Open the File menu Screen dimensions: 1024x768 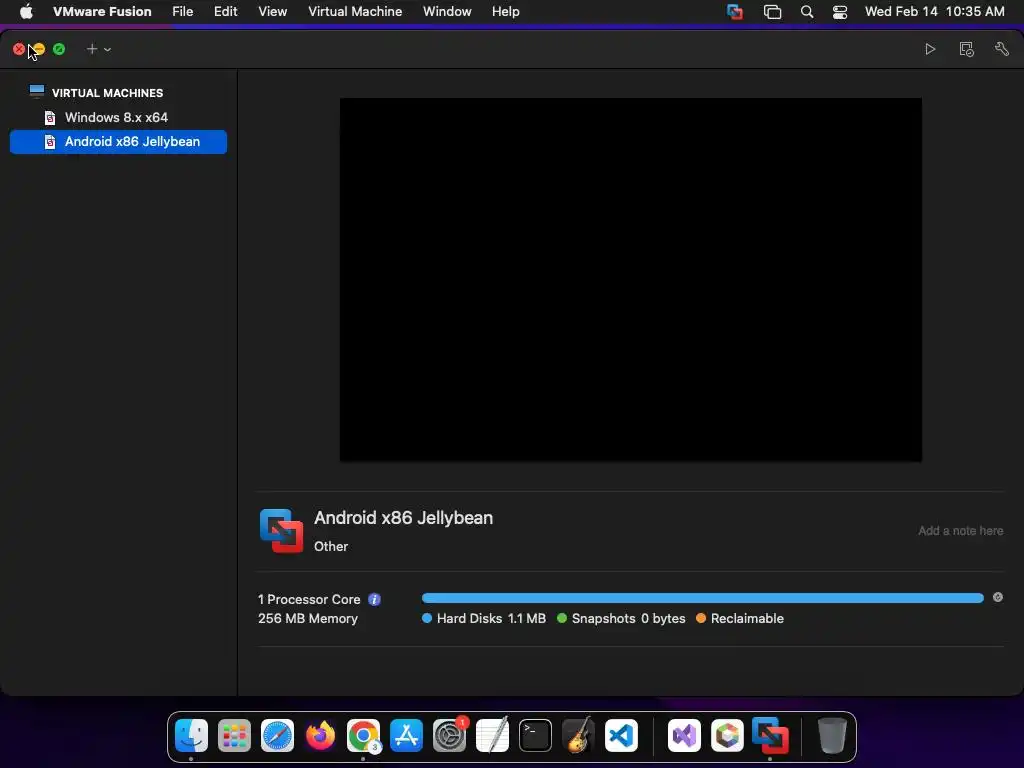point(183,12)
